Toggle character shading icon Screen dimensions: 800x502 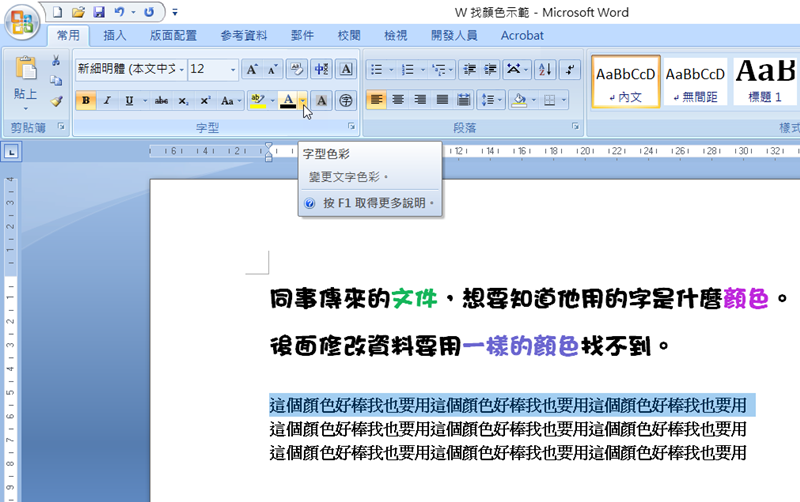321,101
